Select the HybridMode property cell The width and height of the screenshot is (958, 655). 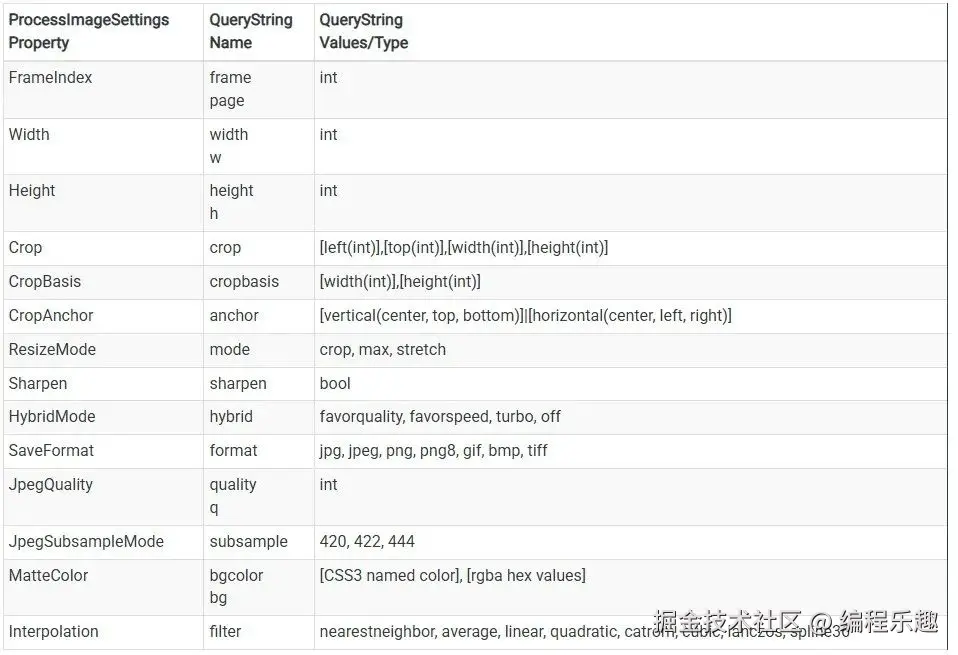[x=52, y=417]
